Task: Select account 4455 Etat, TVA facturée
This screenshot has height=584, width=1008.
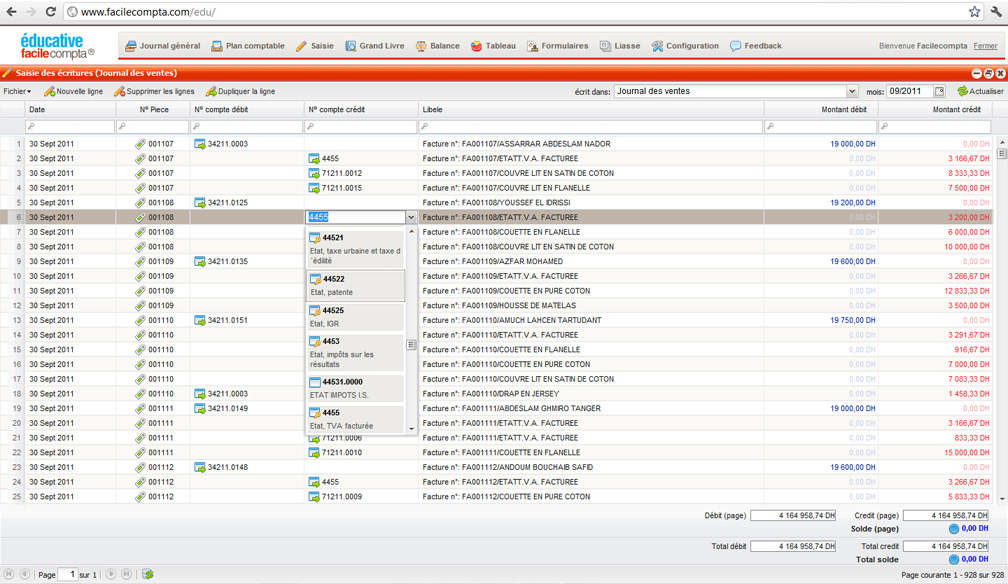Action: click(356, 419)
